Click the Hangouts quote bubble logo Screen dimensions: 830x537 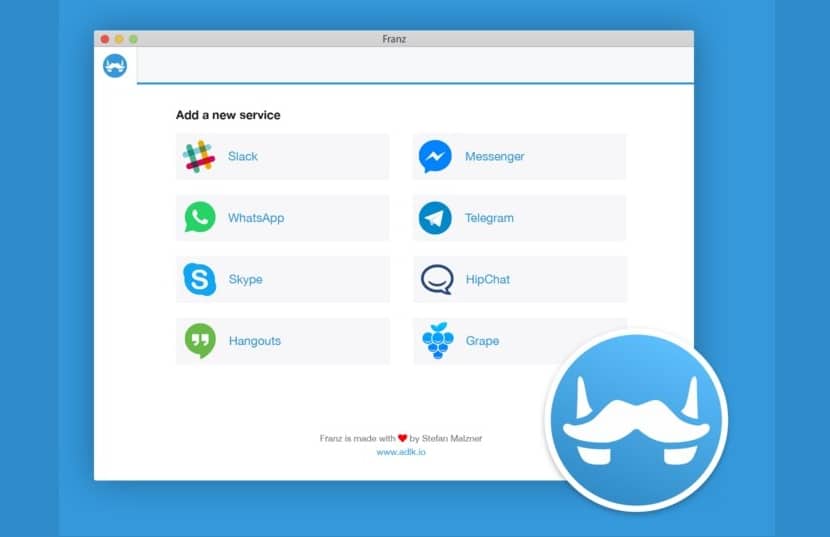[x=200, y=341]
